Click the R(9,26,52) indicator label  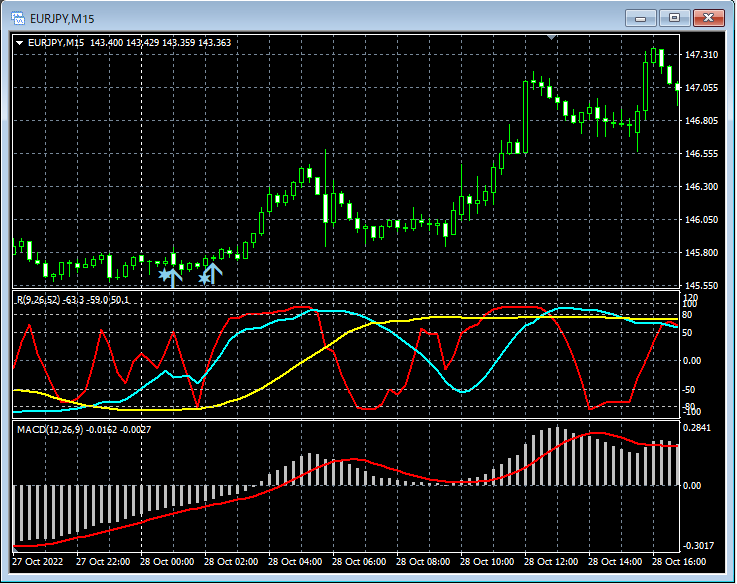37,300
